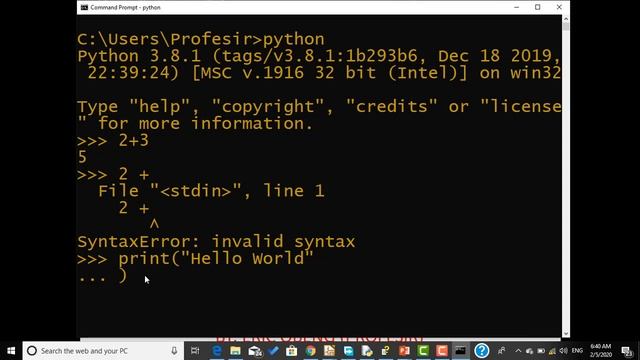Image resolution: width=640 pixels, height=360 pixels.
Task: Click the '>>> 2+3' prompt line
Action: coord(113,140)
